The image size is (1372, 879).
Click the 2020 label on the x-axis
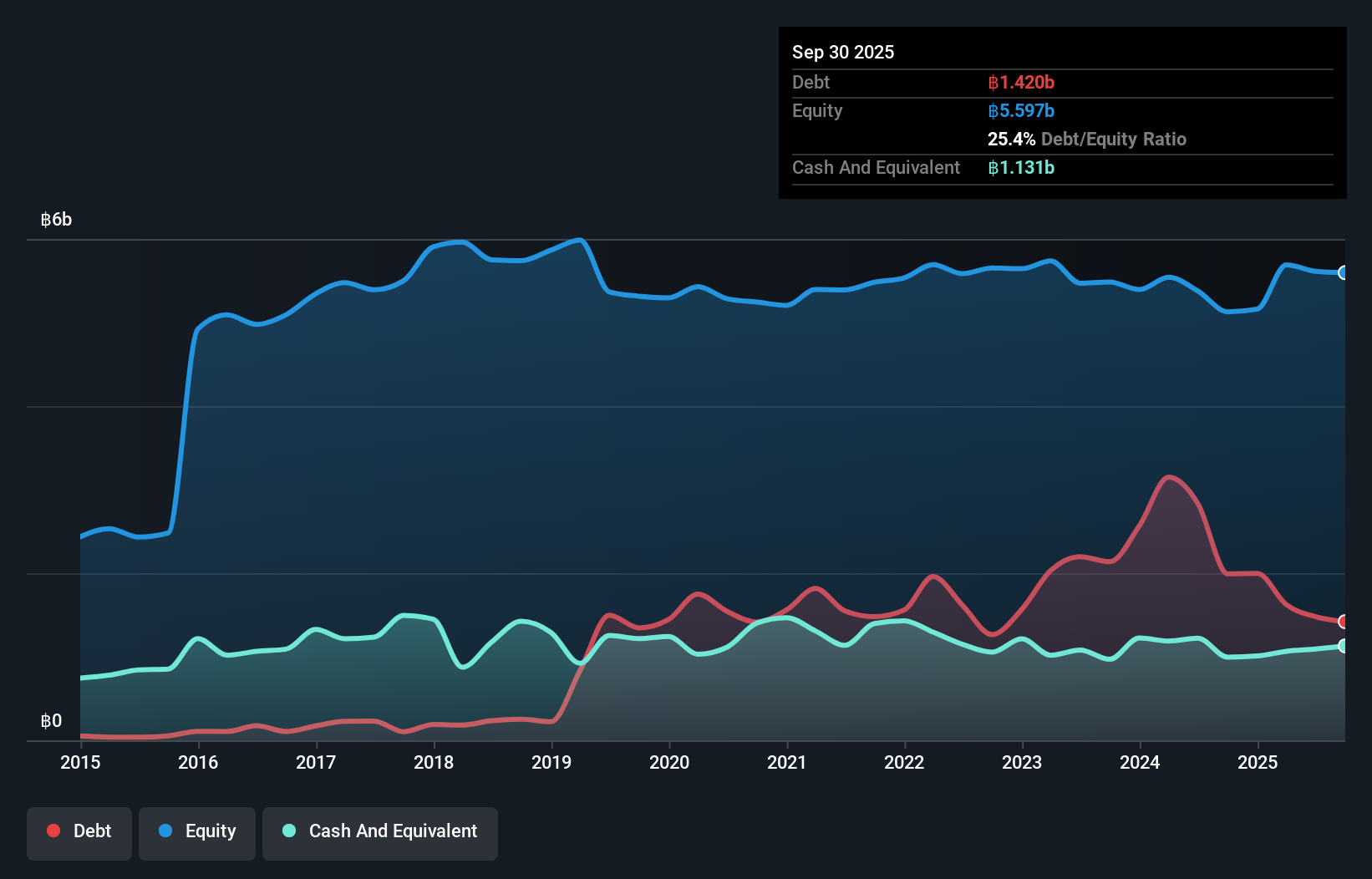coord(668,762)
